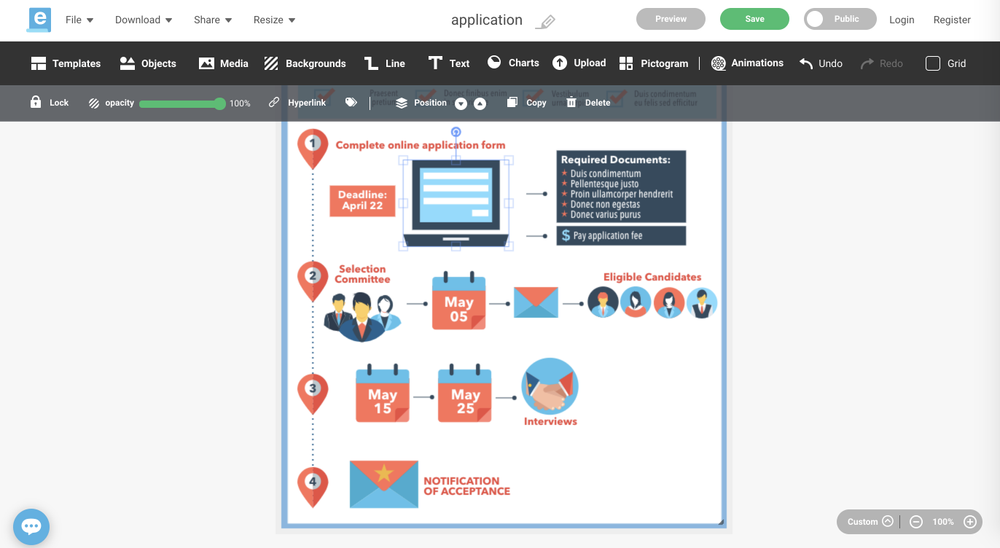
Task: Open the chat support bubble
Action: click(x=31, y=526)
